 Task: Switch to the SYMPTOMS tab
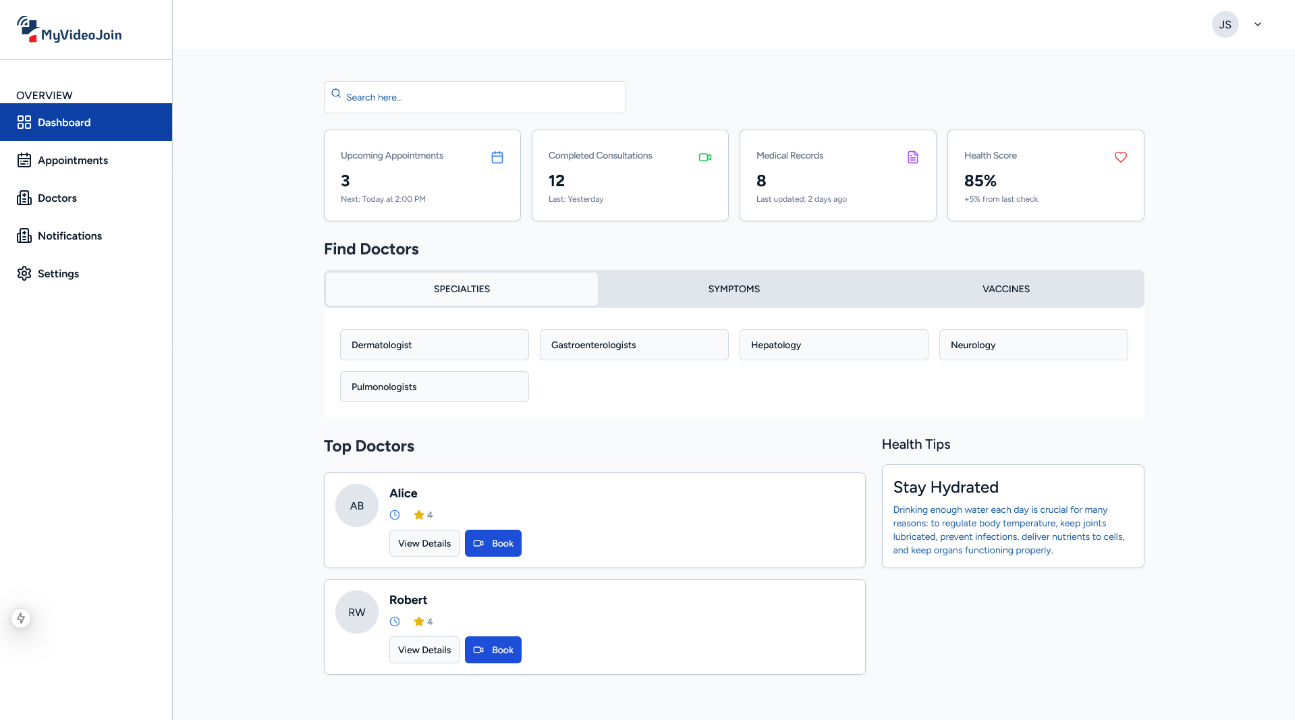click(x=734, y=289)
